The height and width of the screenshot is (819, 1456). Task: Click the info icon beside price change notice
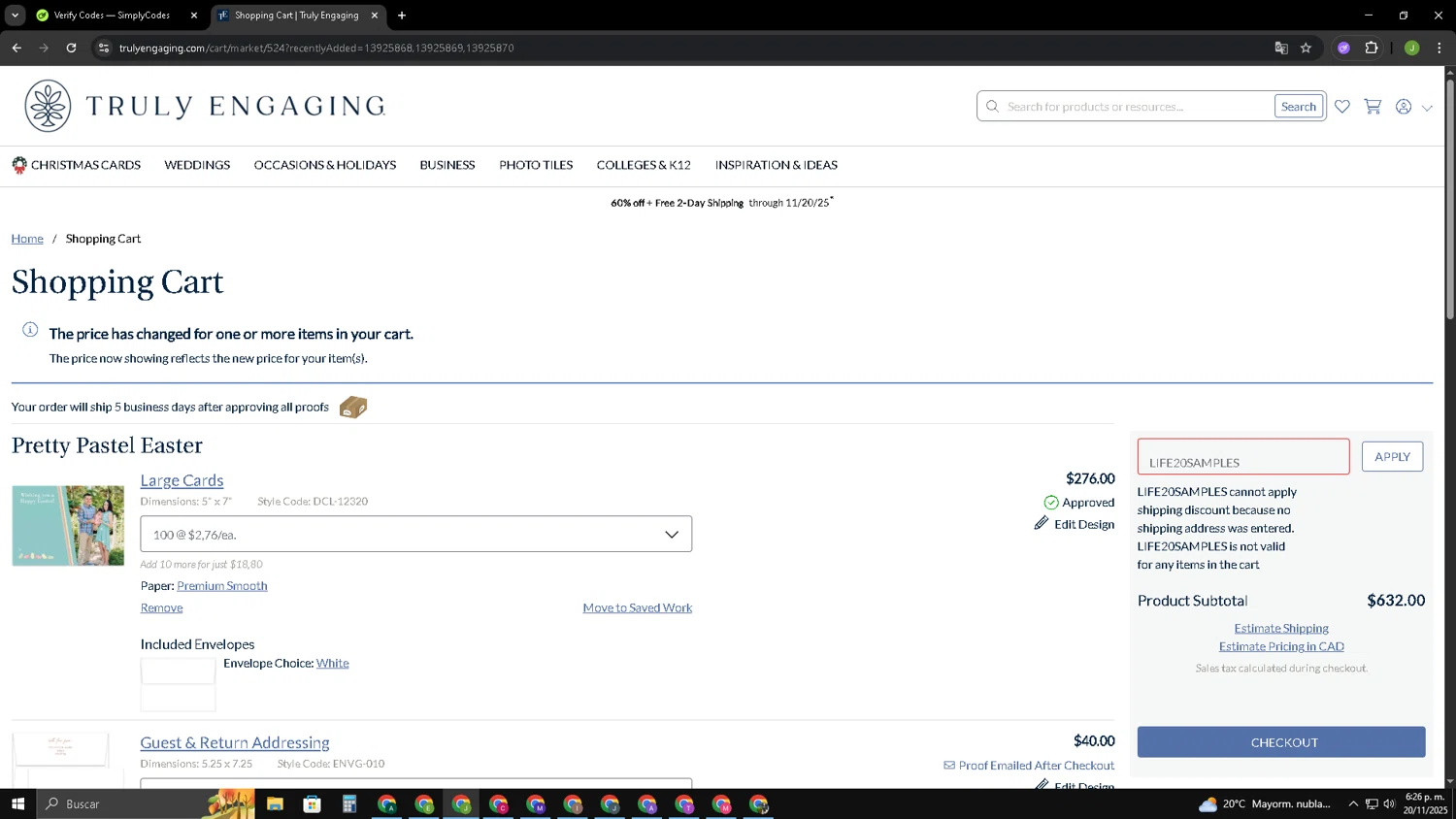click(x=30, y=330)
